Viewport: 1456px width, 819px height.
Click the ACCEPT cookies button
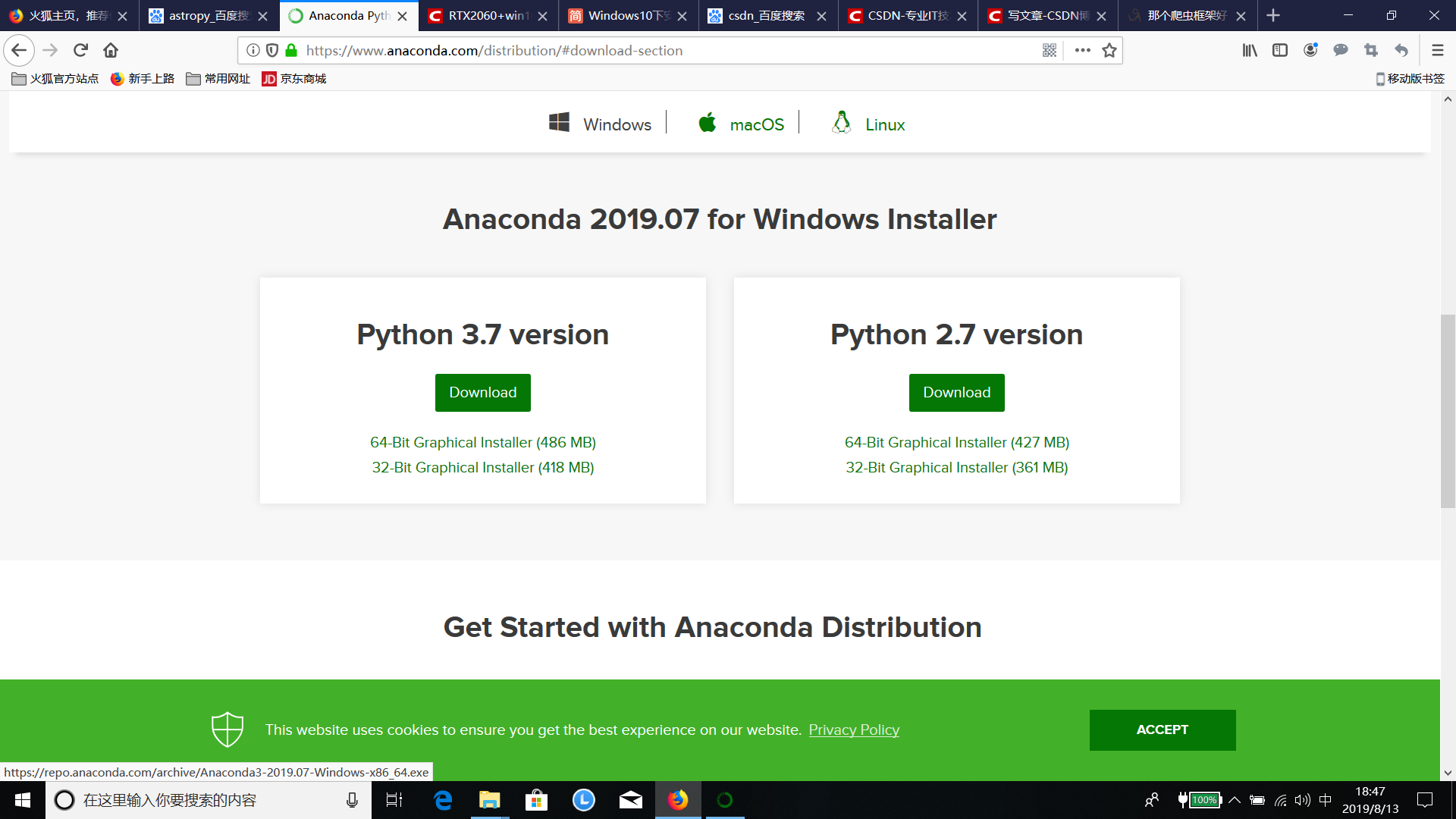pyautogui.click(x=1162, y=730)
